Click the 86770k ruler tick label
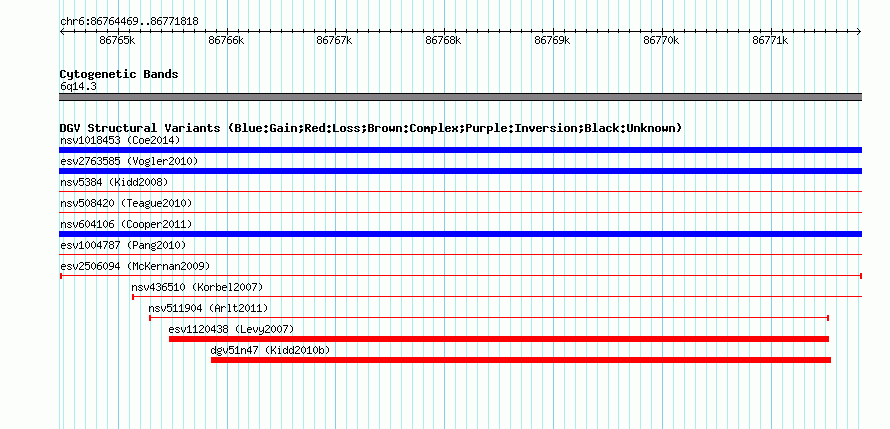The height and width of the screenshot is (429, 890). coord(661,40)
